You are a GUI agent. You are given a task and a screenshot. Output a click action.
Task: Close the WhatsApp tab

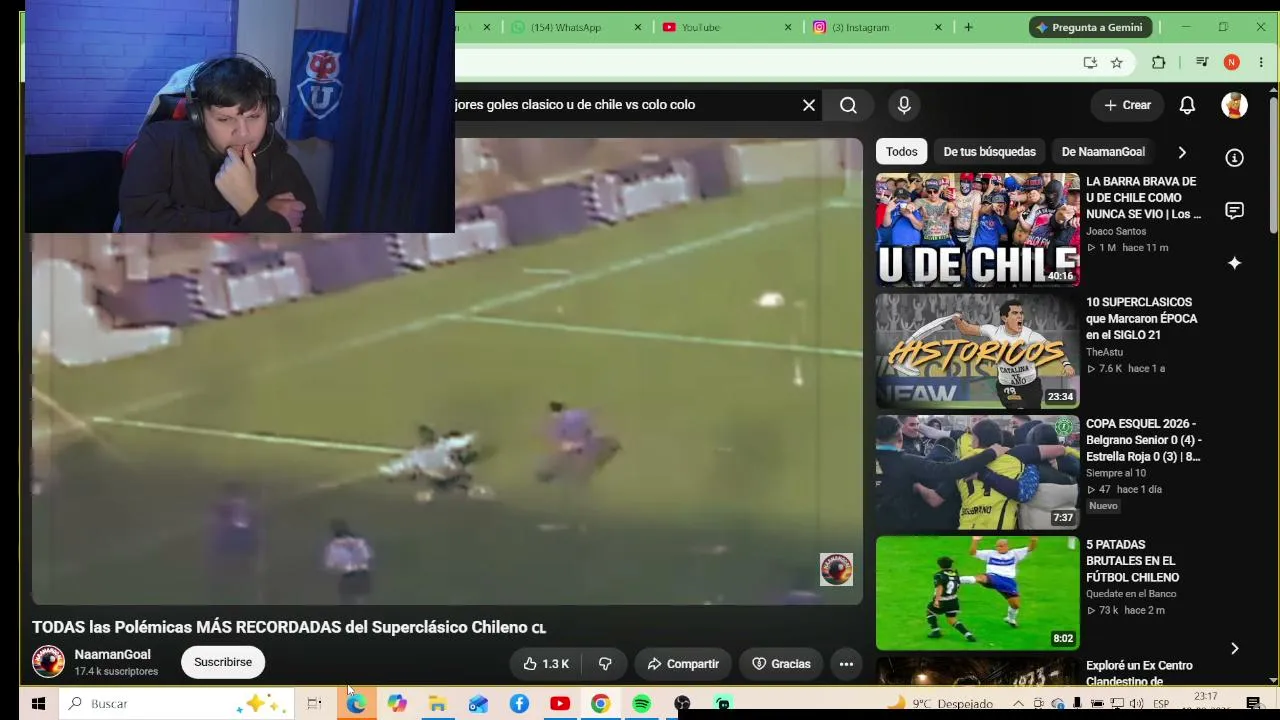pos(638,27)
